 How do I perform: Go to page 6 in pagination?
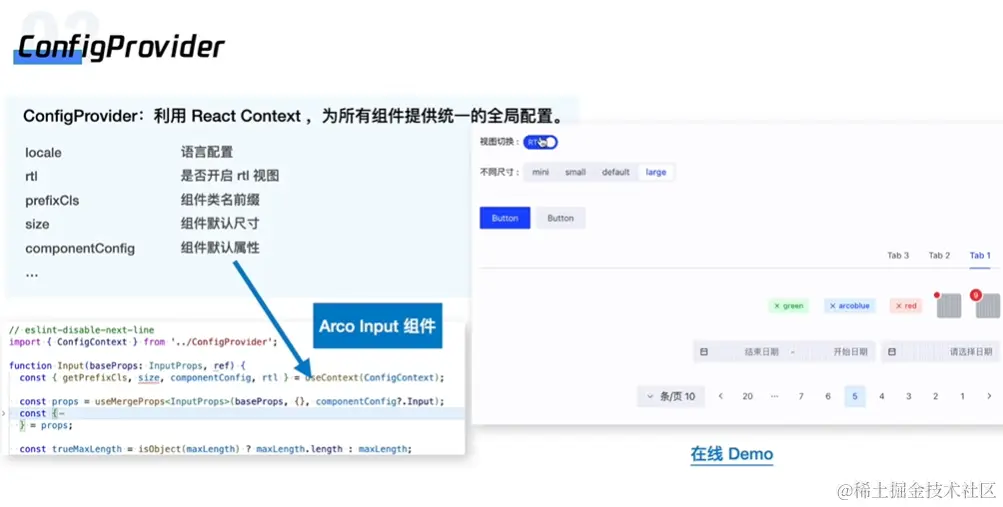coord(828,396)
